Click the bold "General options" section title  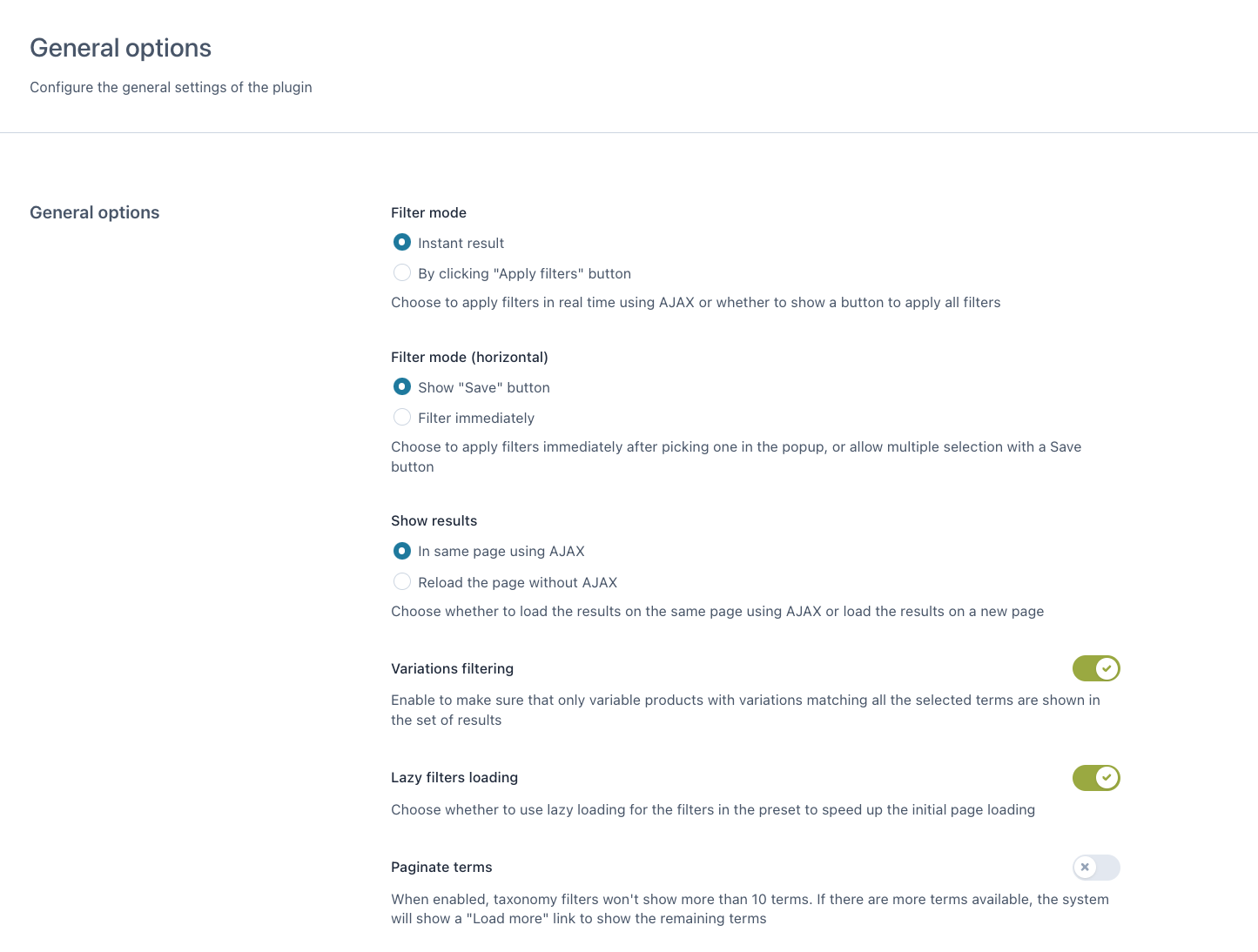tap(94, 212)
